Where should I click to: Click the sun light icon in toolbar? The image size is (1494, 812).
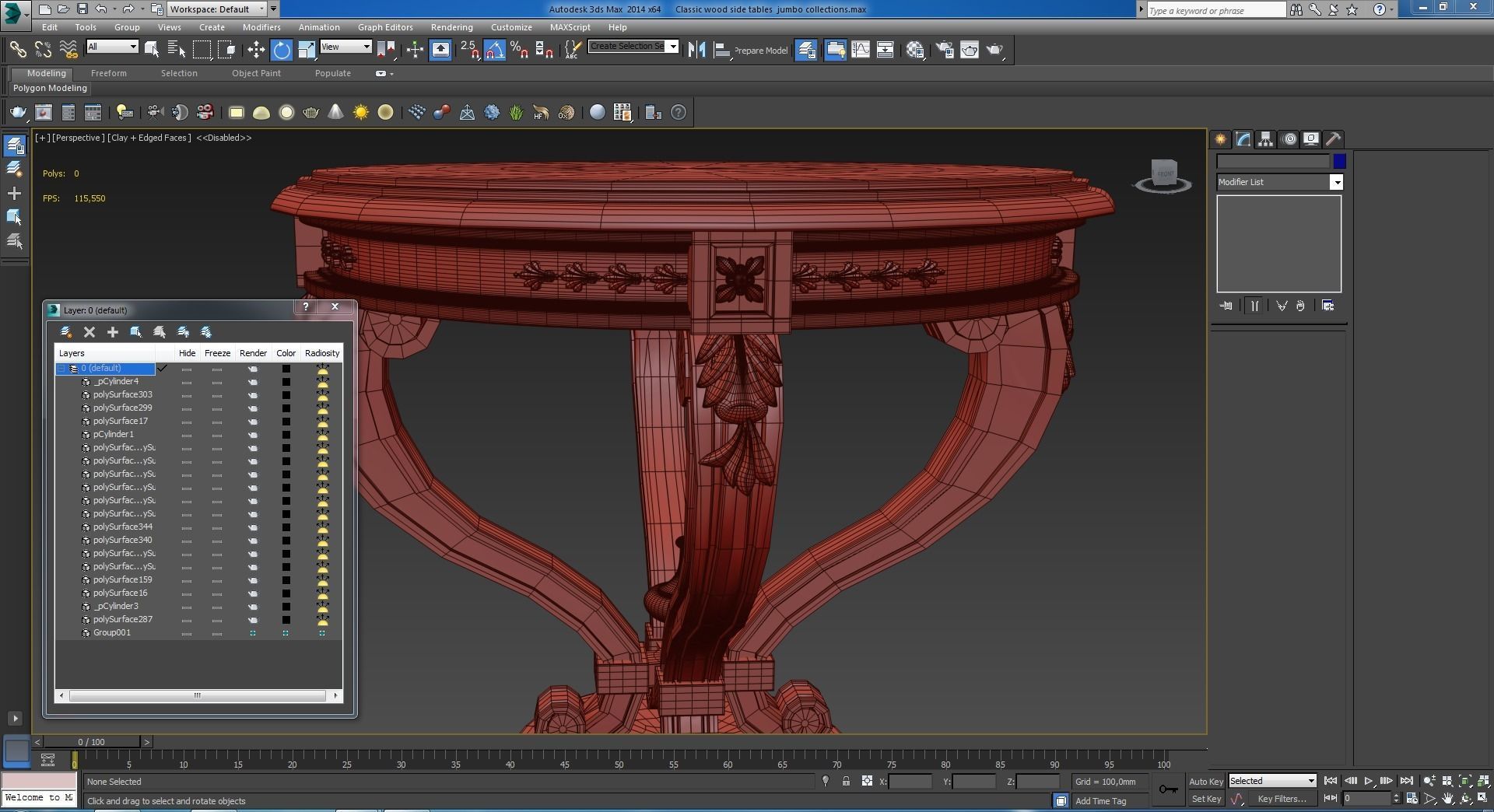[x=361, y=113]
